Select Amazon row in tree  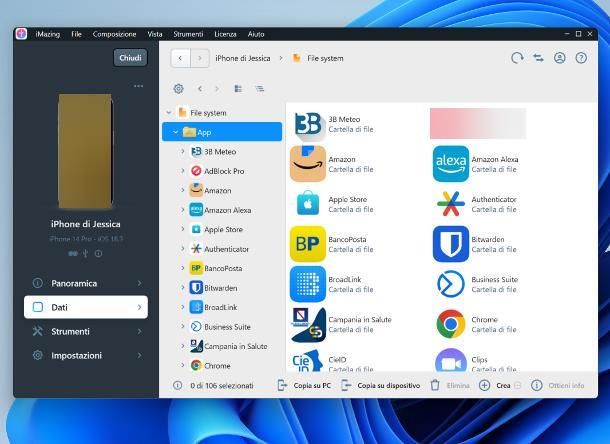[x=222, y=190]
